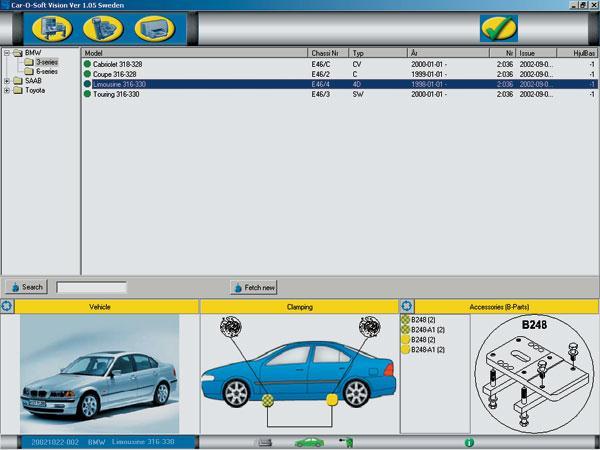The image size is (600, 450).
Task: Select the Limousine 316-330 row
Action: point(340,84)
